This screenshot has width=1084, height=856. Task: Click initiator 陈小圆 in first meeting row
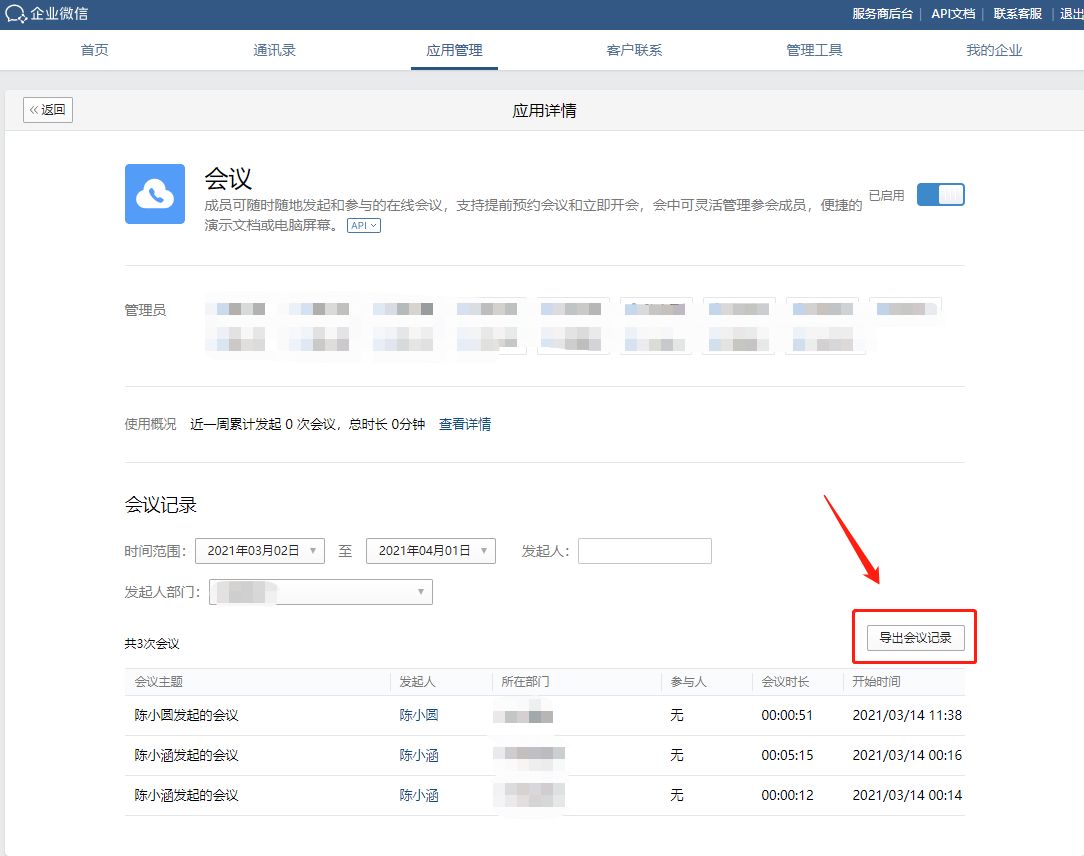pos(419,715)
